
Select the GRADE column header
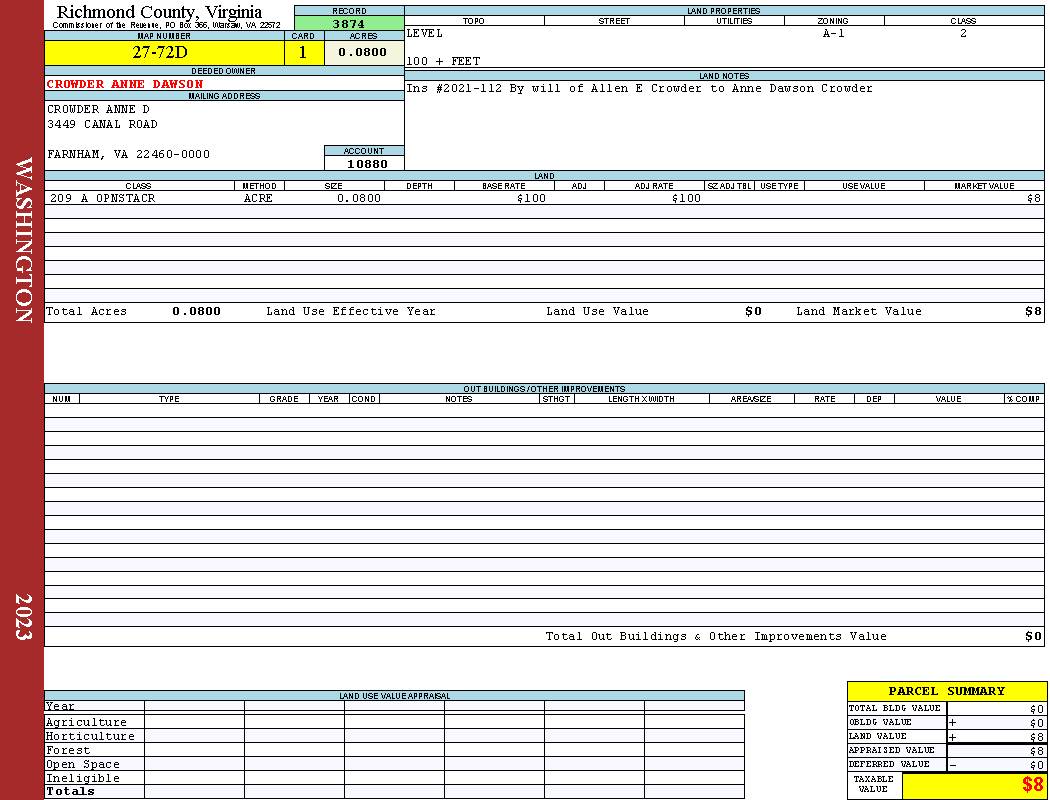point(284,399)
